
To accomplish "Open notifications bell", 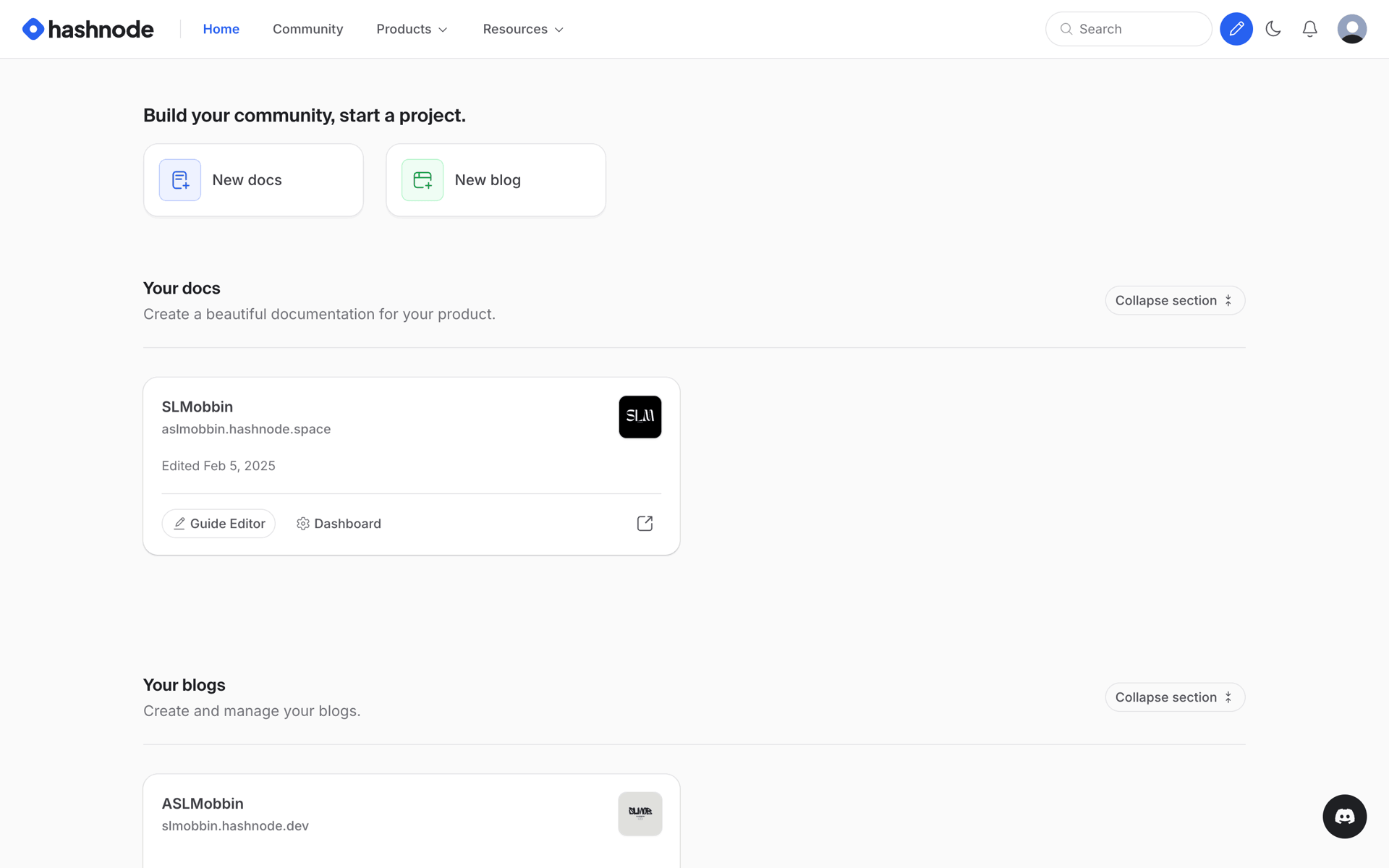I will [x=1309, y=29].
